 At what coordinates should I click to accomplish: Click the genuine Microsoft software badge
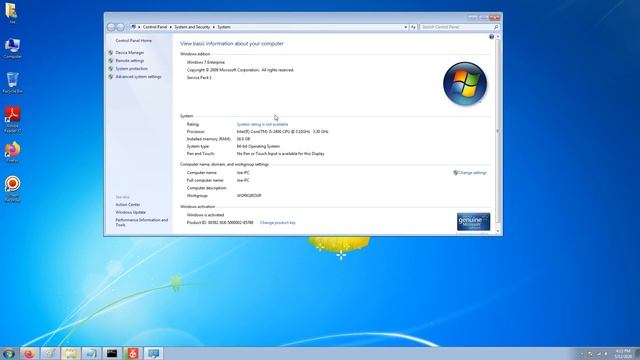(x=473, y=222)
